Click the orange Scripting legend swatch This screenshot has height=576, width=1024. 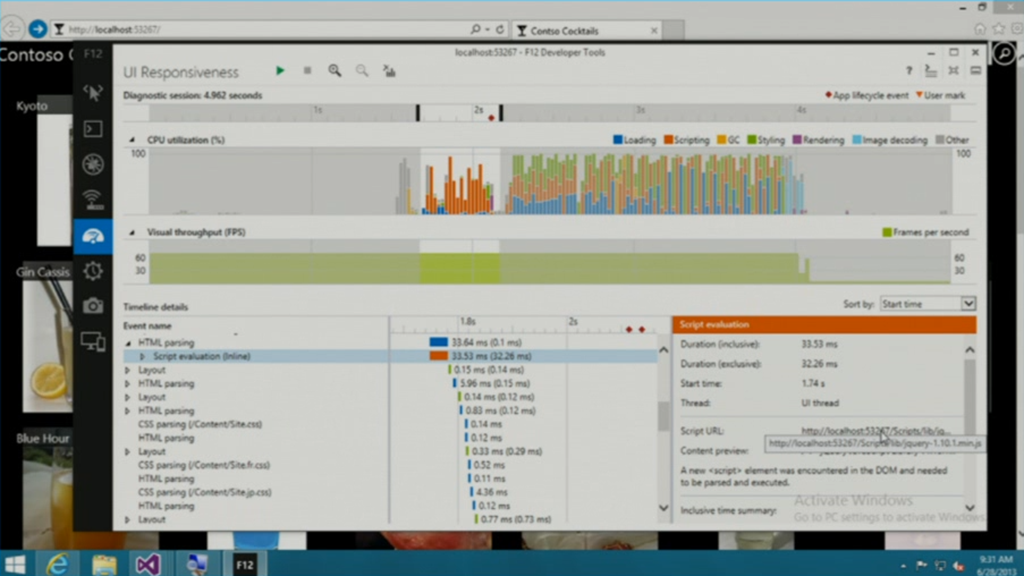(668, 140)
